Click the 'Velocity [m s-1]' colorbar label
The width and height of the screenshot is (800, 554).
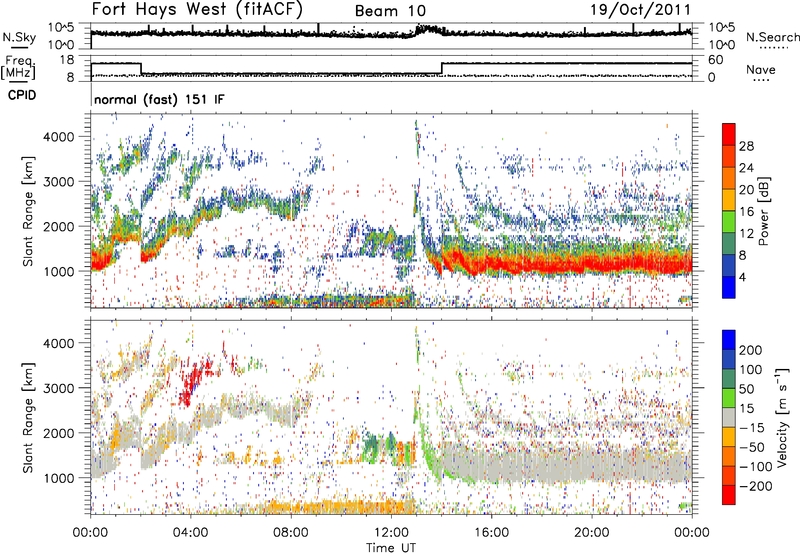click(782, 417)
